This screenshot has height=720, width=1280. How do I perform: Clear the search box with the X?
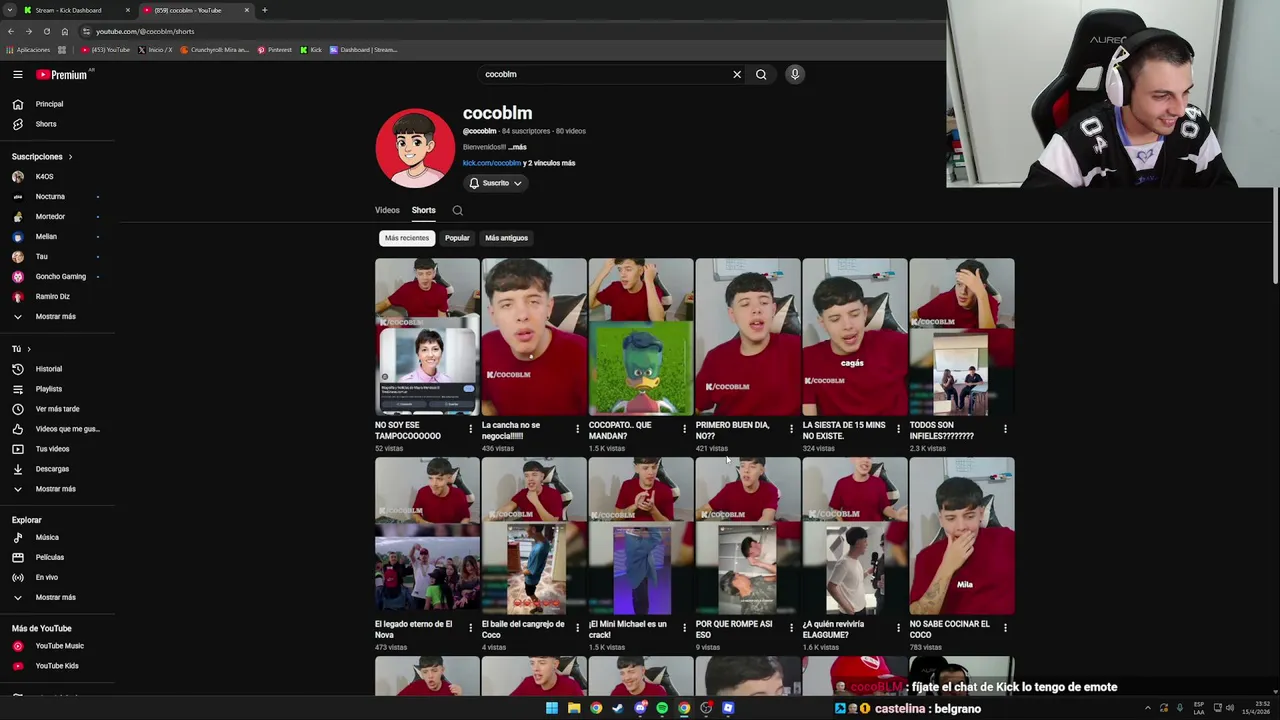(737, 74)
